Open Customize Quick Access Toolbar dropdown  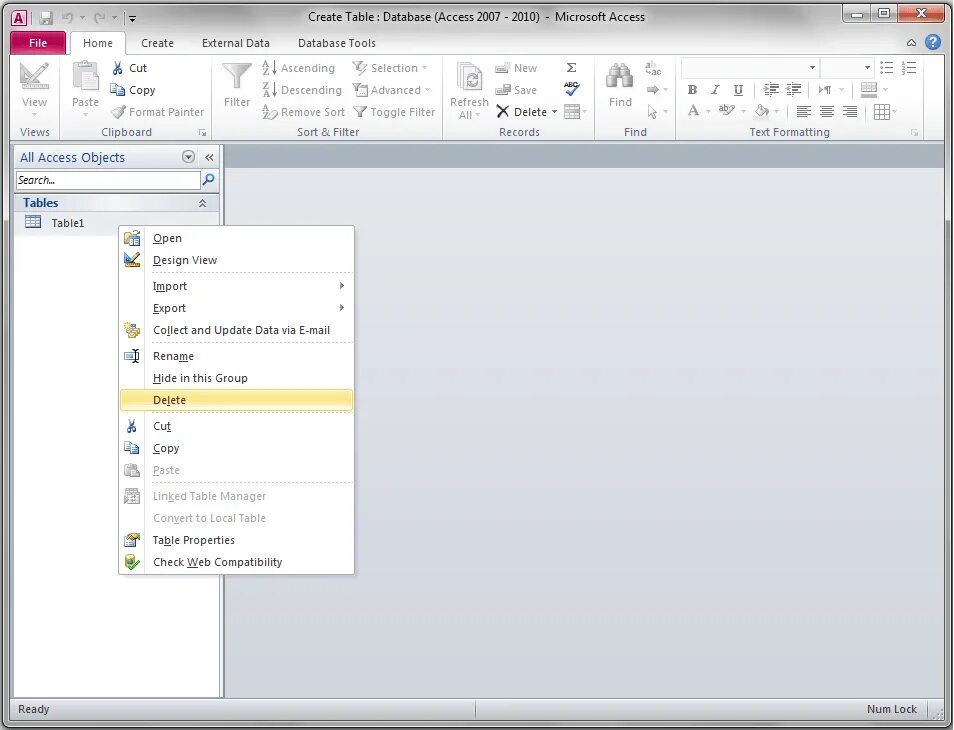click(132, 18)
